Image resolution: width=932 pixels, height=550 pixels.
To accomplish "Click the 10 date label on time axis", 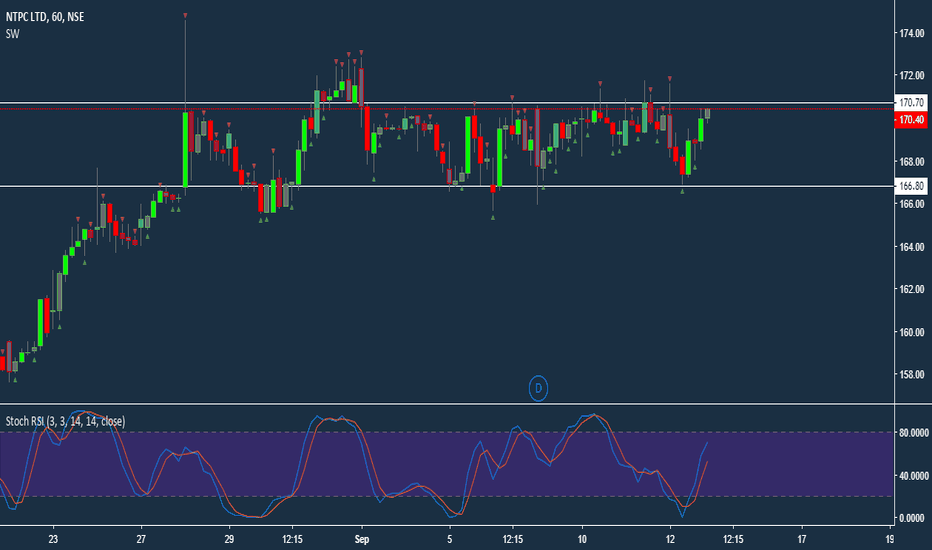I will point(582,539).
